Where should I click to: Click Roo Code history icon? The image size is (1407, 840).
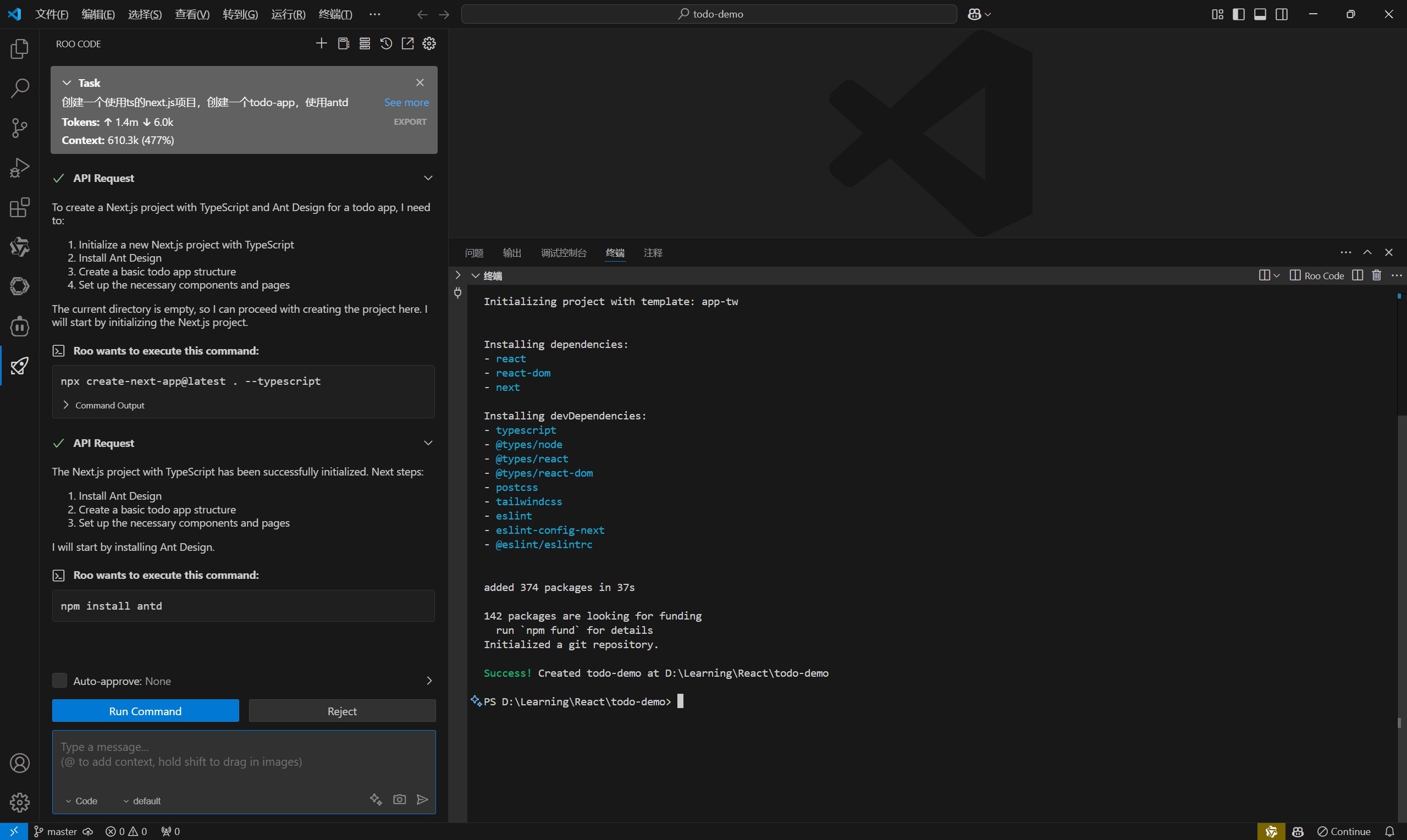(386, 43)
